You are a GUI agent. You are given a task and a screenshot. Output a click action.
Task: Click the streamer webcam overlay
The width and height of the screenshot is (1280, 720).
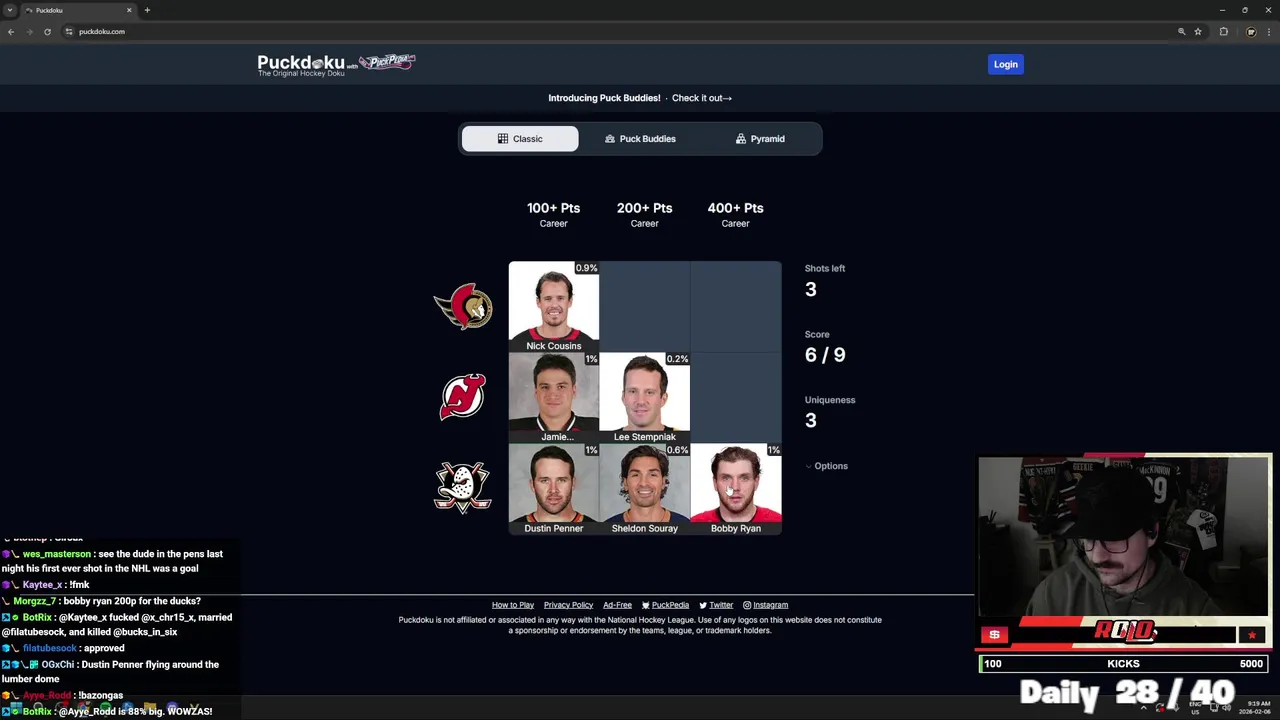pos(1124,537)
